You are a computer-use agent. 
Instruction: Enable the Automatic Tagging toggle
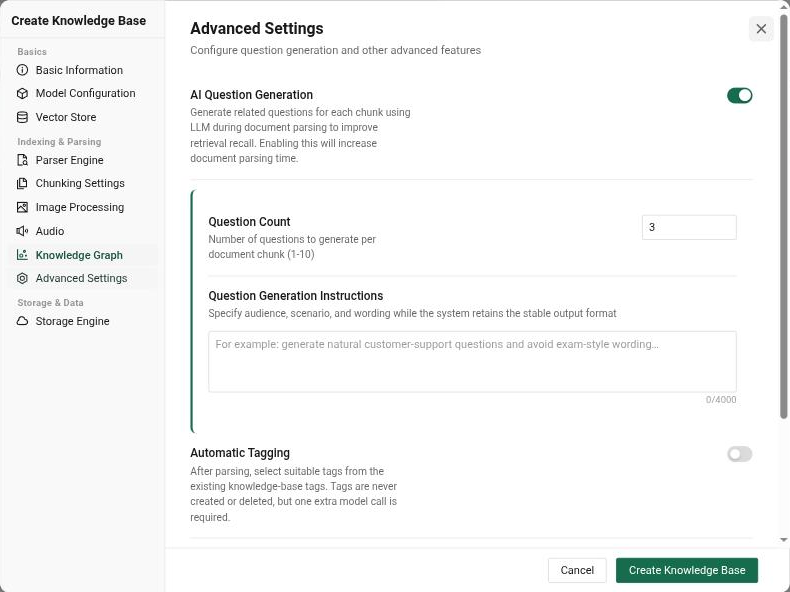coord(739,454)
